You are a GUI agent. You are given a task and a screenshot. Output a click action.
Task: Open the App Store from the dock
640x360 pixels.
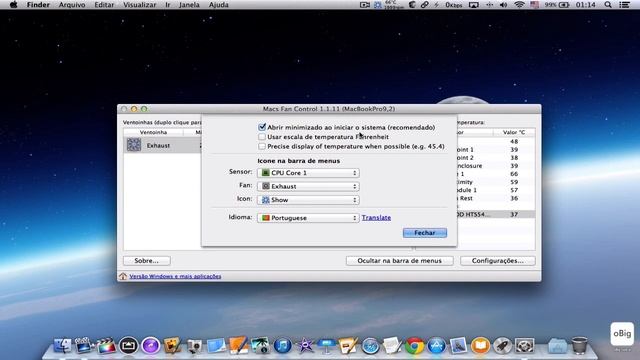point(436,345)
